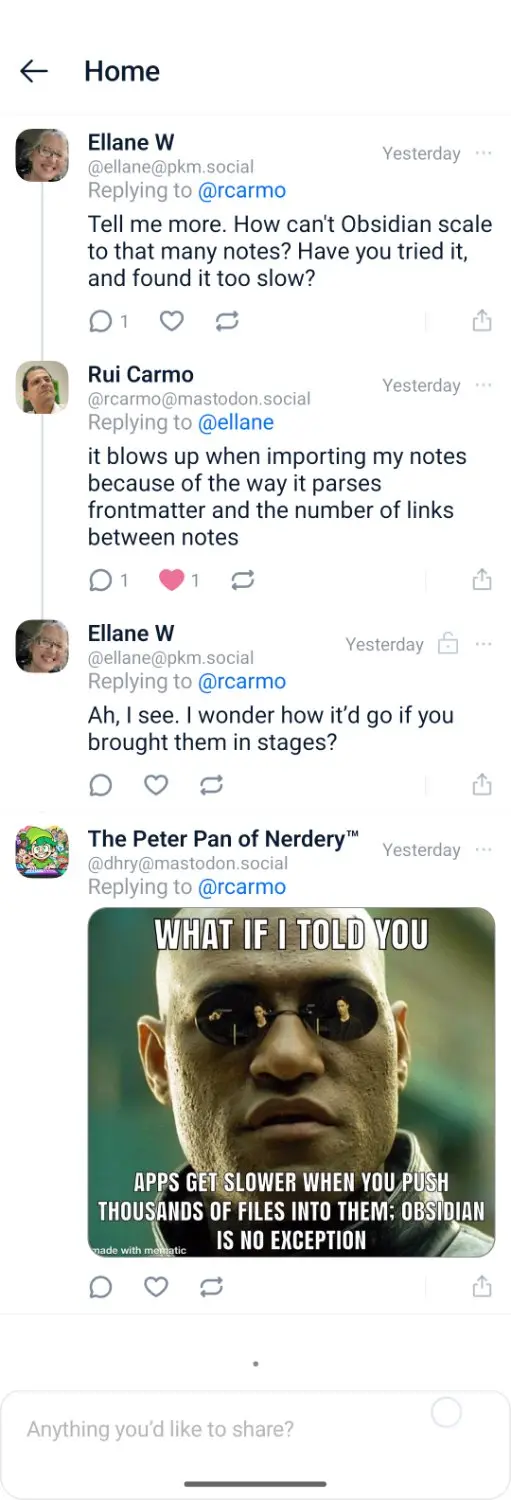Reply to Ellane's first Obsidian post
Viewport: 511px width, 1500px height.
click(x=101, y=321)
